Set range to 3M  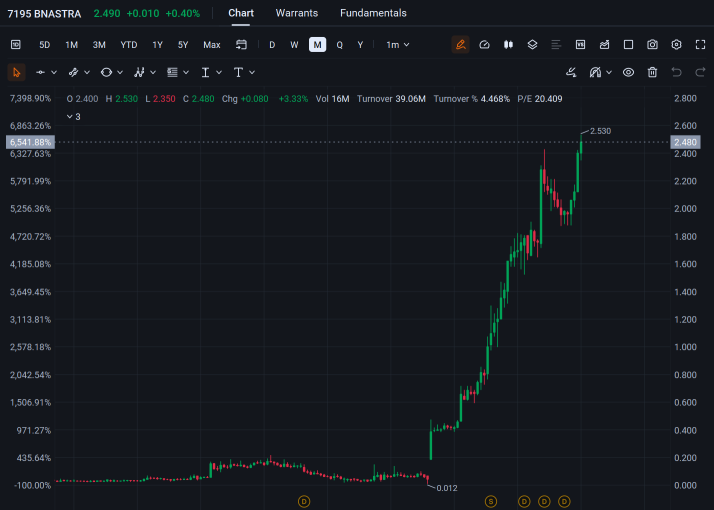coord(99,45)
